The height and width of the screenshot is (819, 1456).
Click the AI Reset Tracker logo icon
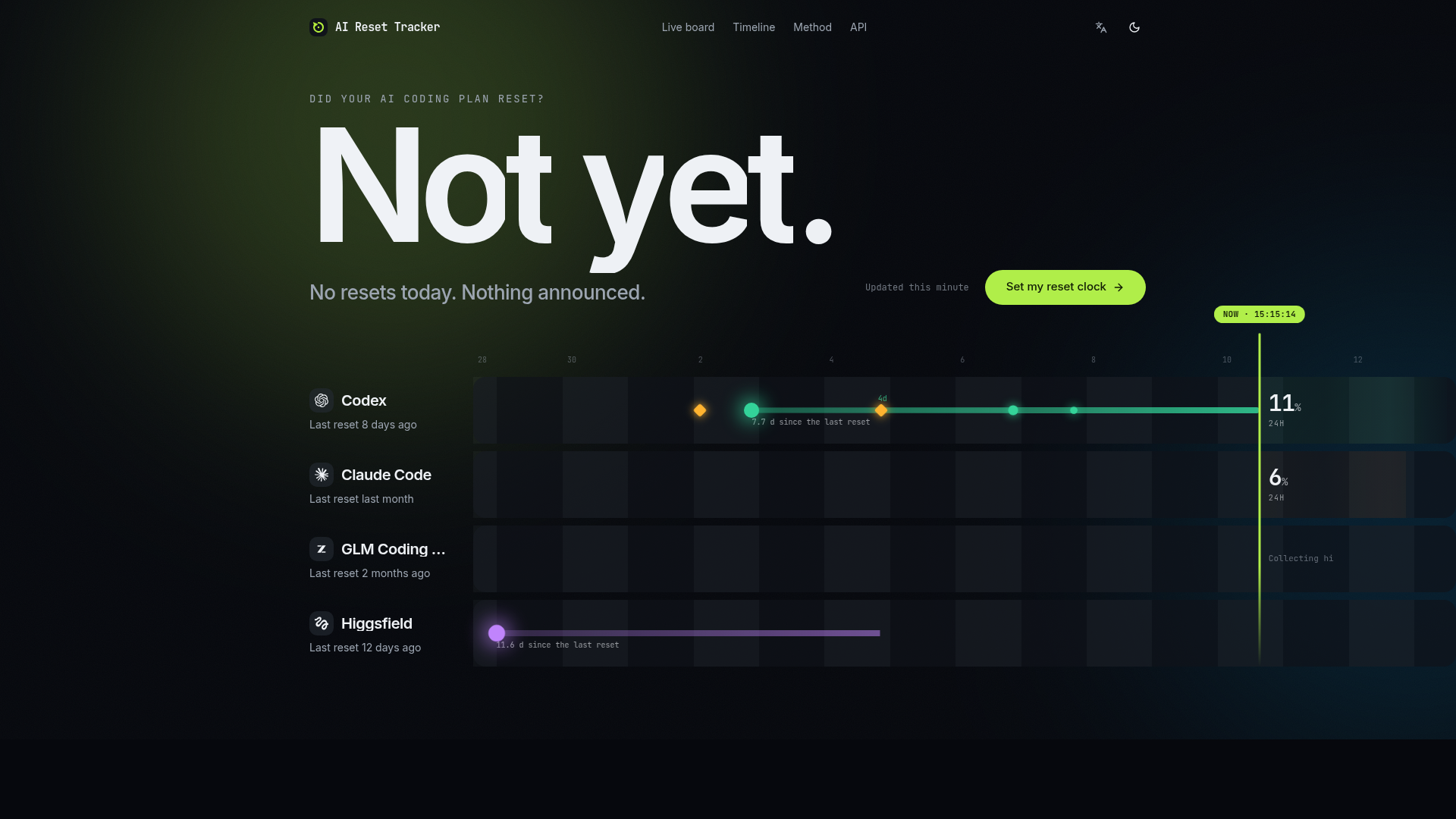coord(318,27)
